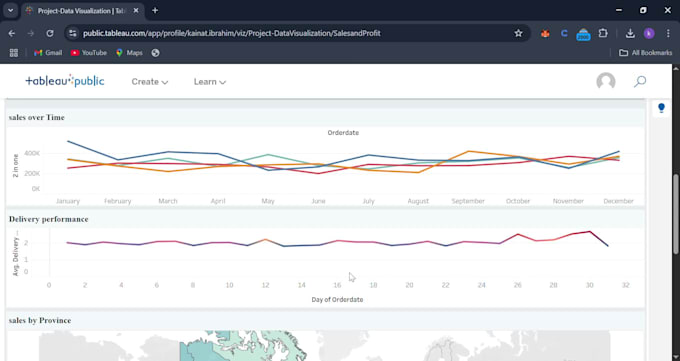Click the Tableau Public logo
680x361 pixels.
65,81
